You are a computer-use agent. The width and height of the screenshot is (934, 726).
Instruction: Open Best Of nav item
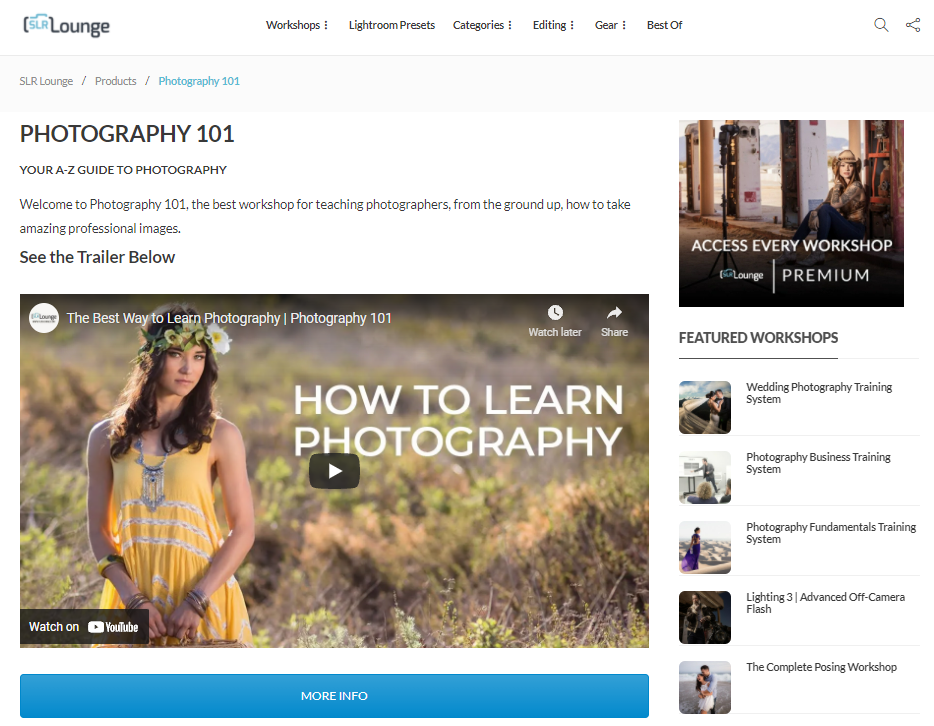pos(664,25)
